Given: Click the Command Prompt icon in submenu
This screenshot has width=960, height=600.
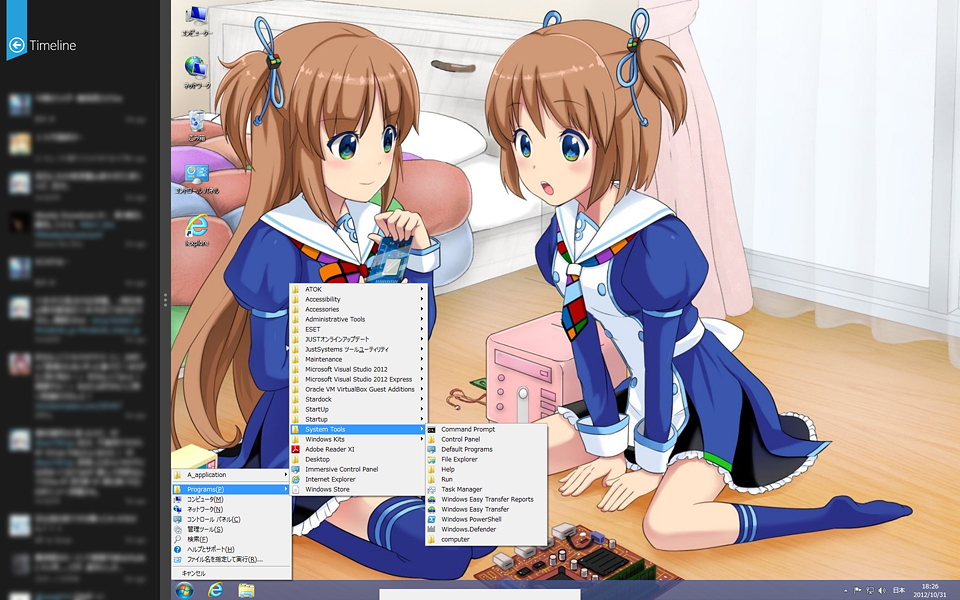Looking at the screenshot, I should pos(432,429).
